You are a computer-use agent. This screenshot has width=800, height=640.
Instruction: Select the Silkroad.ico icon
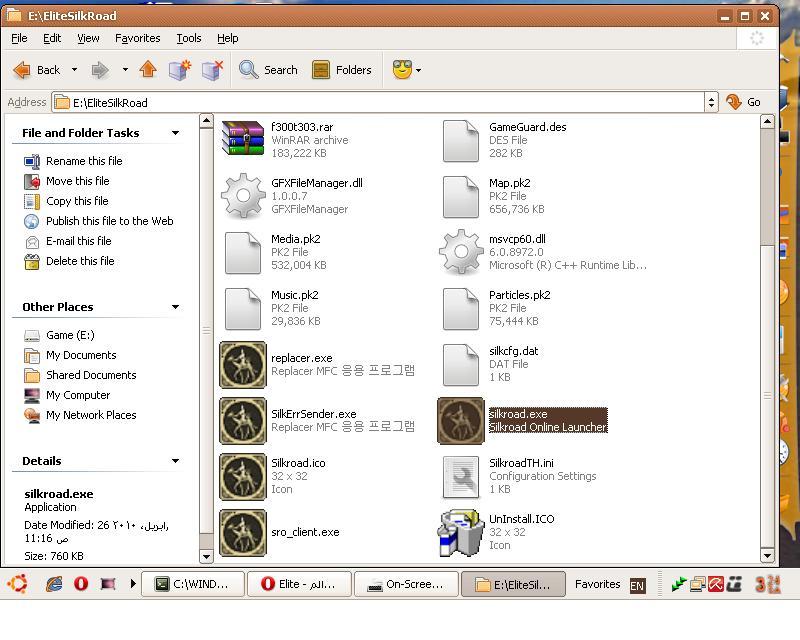243,477
